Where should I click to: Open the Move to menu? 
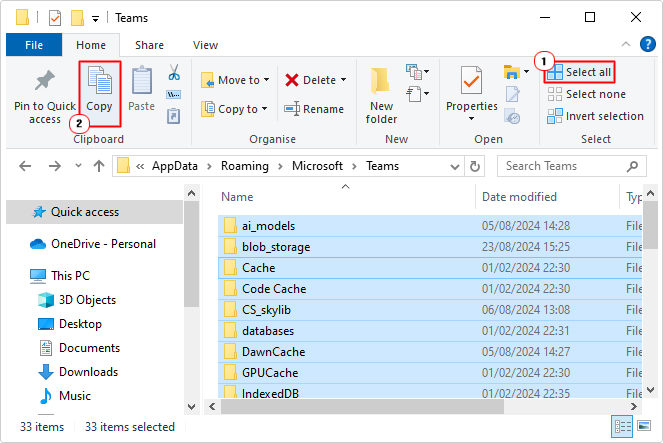point(235,80)
